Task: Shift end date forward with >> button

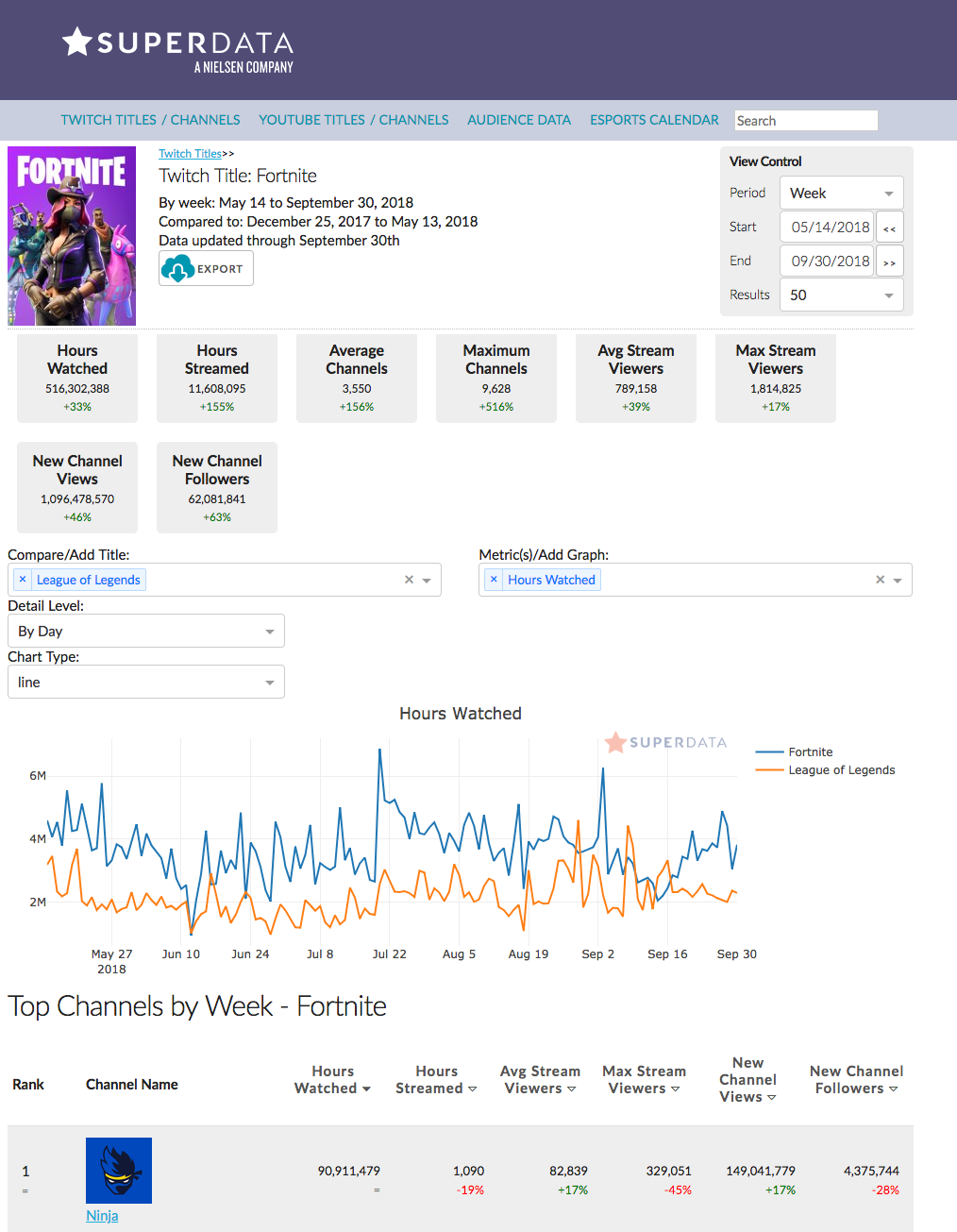Action: click(x=889, y=262)
